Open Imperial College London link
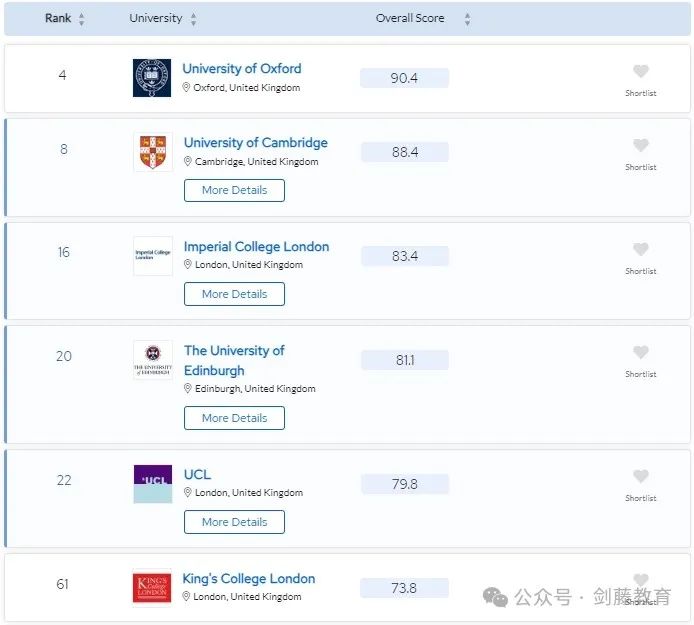 [x=256, y=247]
